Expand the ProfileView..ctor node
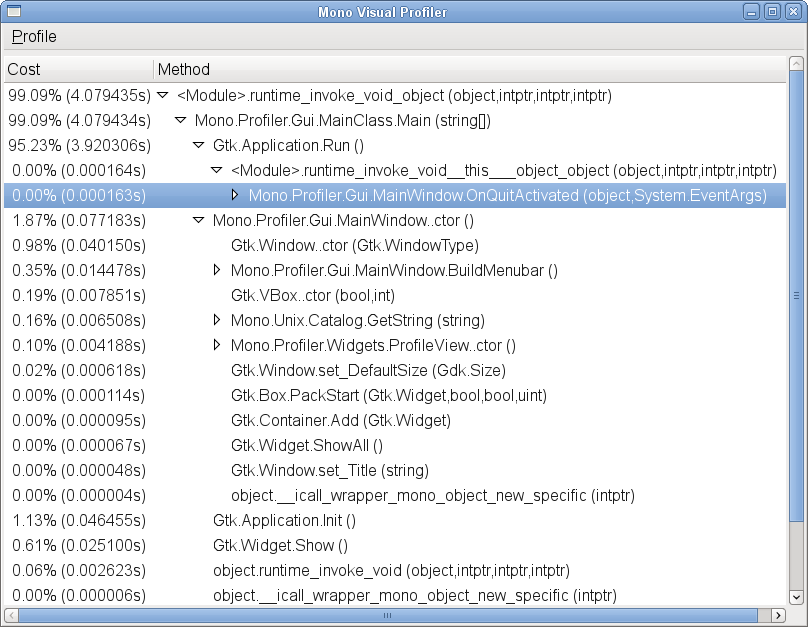The image size is (808, 627). (x=217, y=346)
